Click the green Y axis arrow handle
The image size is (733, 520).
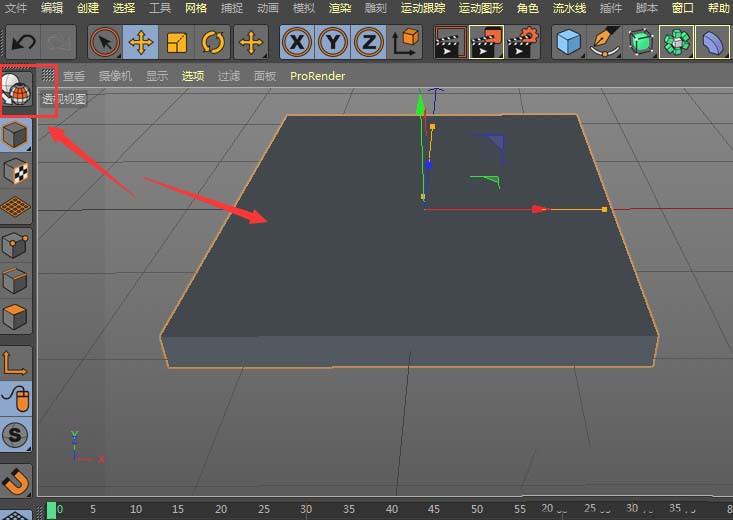(x=420, y=105)
